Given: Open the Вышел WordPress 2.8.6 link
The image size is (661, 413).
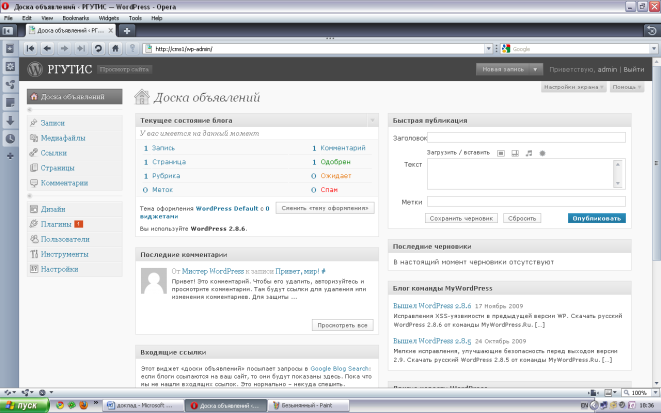Looking at the screenshot, I should click(x=432, y=306).
